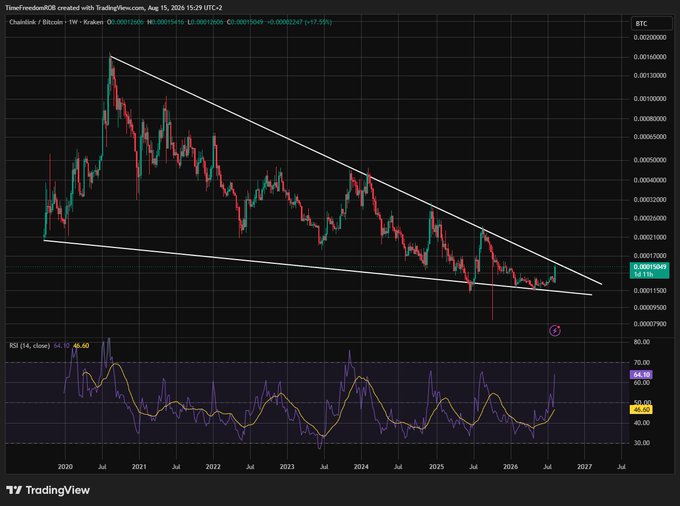Click the TradingView logo at bottom
Viewport: 680px width, 506px height.
[48, 490]
